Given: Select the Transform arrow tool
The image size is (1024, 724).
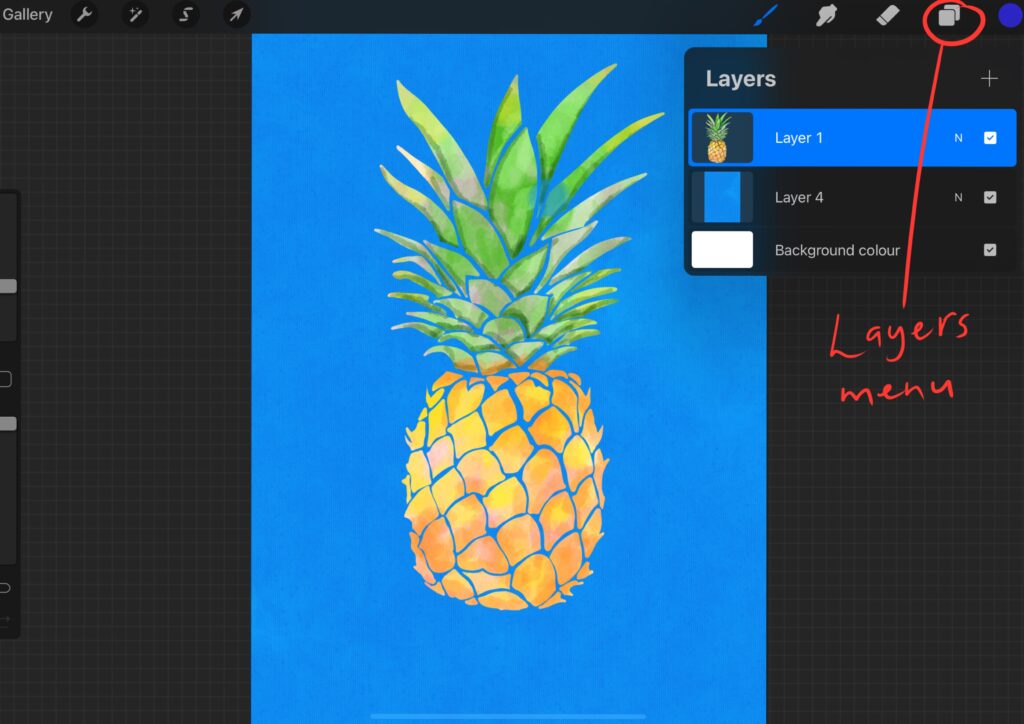Looking at the screenshot, I should pyautogui.click(x=236, y=15).
